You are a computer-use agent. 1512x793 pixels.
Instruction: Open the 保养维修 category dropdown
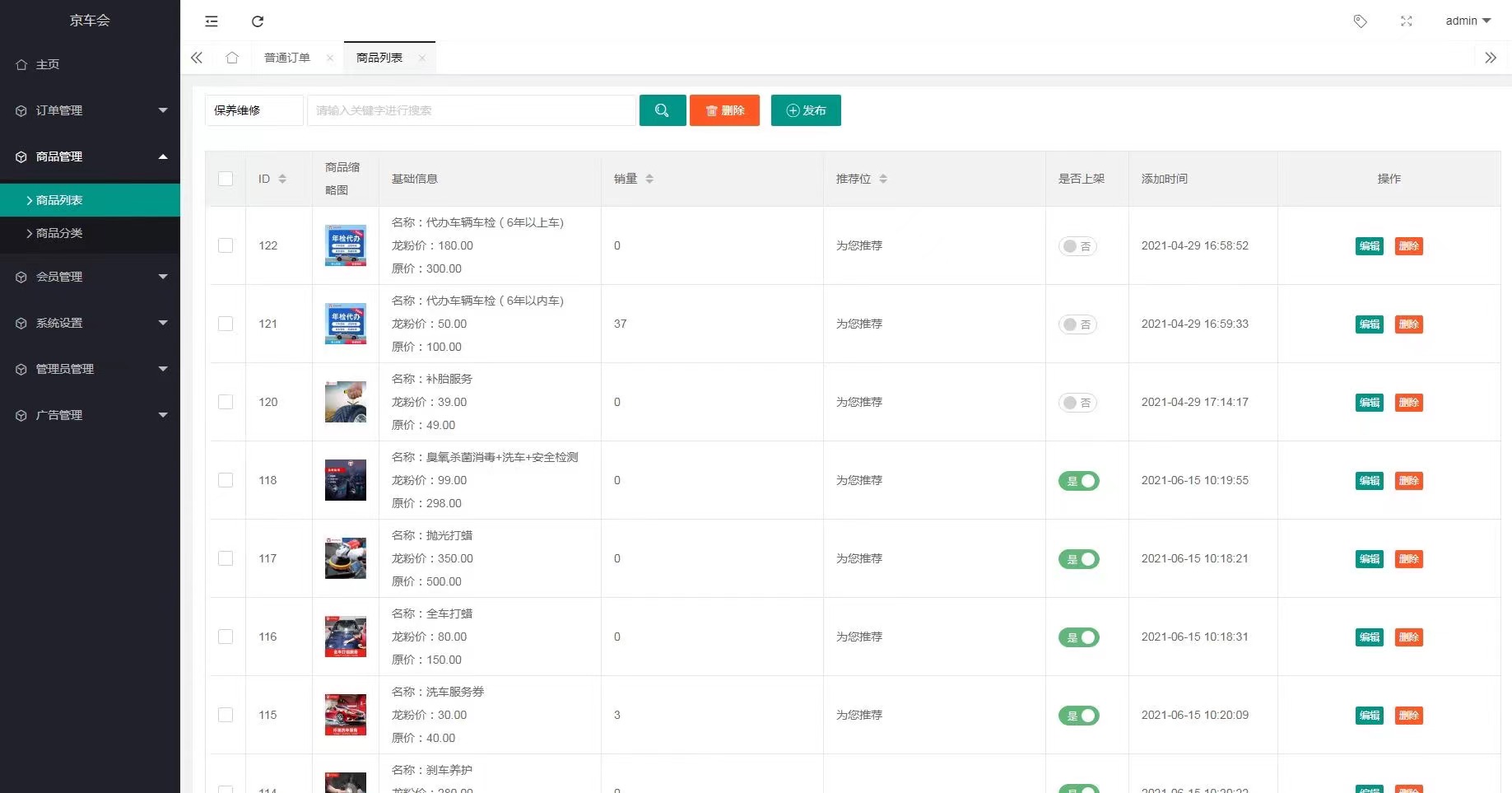[254, 110]
